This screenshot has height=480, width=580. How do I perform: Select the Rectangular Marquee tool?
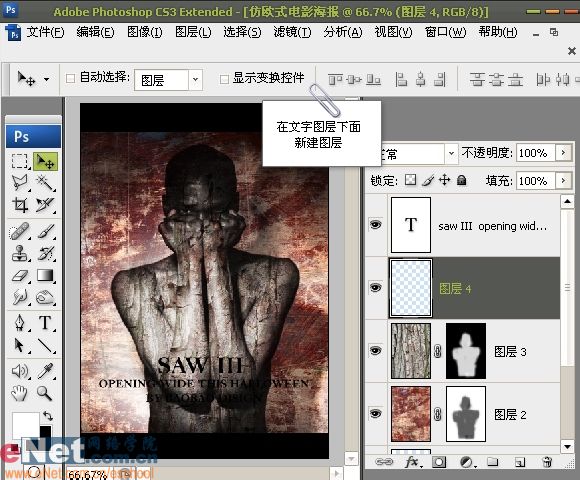coord(20,161)
